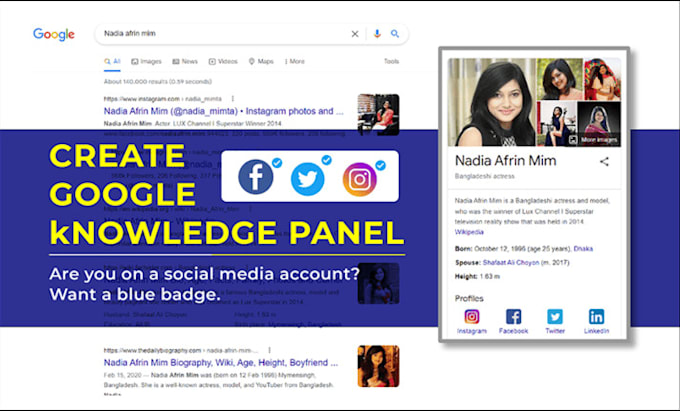Open the Shafaat Ali Choyon spouse link
Viewport: 680px width, 411px height.
511,263
